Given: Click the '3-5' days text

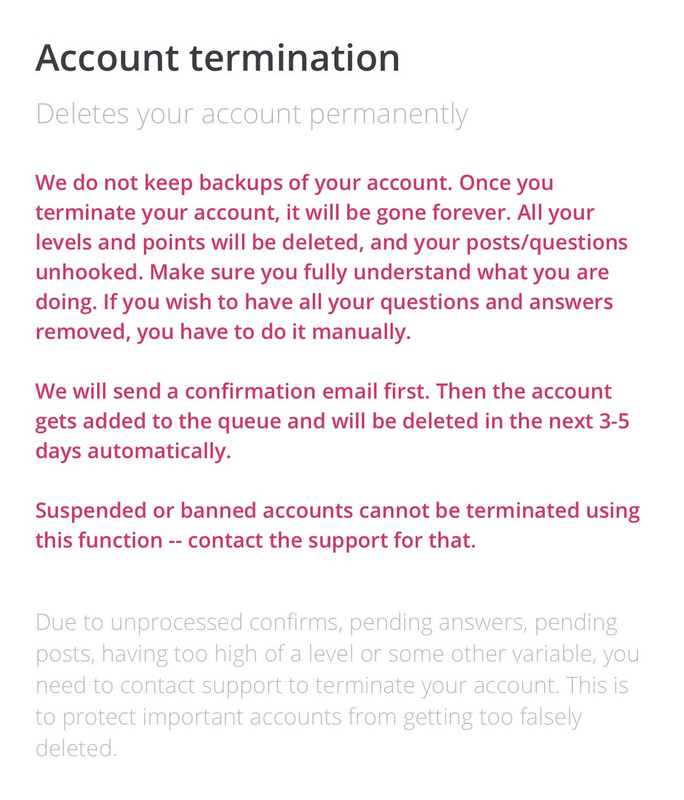Looking at the screenshot, I should click(x=614, y=421).
